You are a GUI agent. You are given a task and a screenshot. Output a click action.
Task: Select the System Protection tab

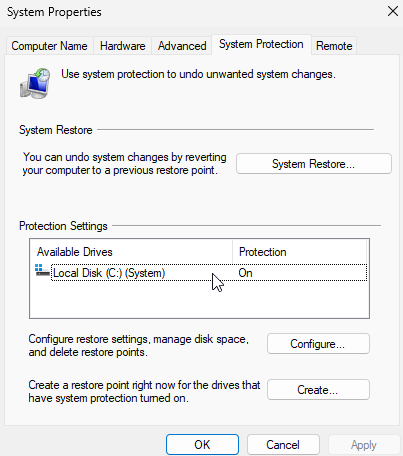(261, 44)
